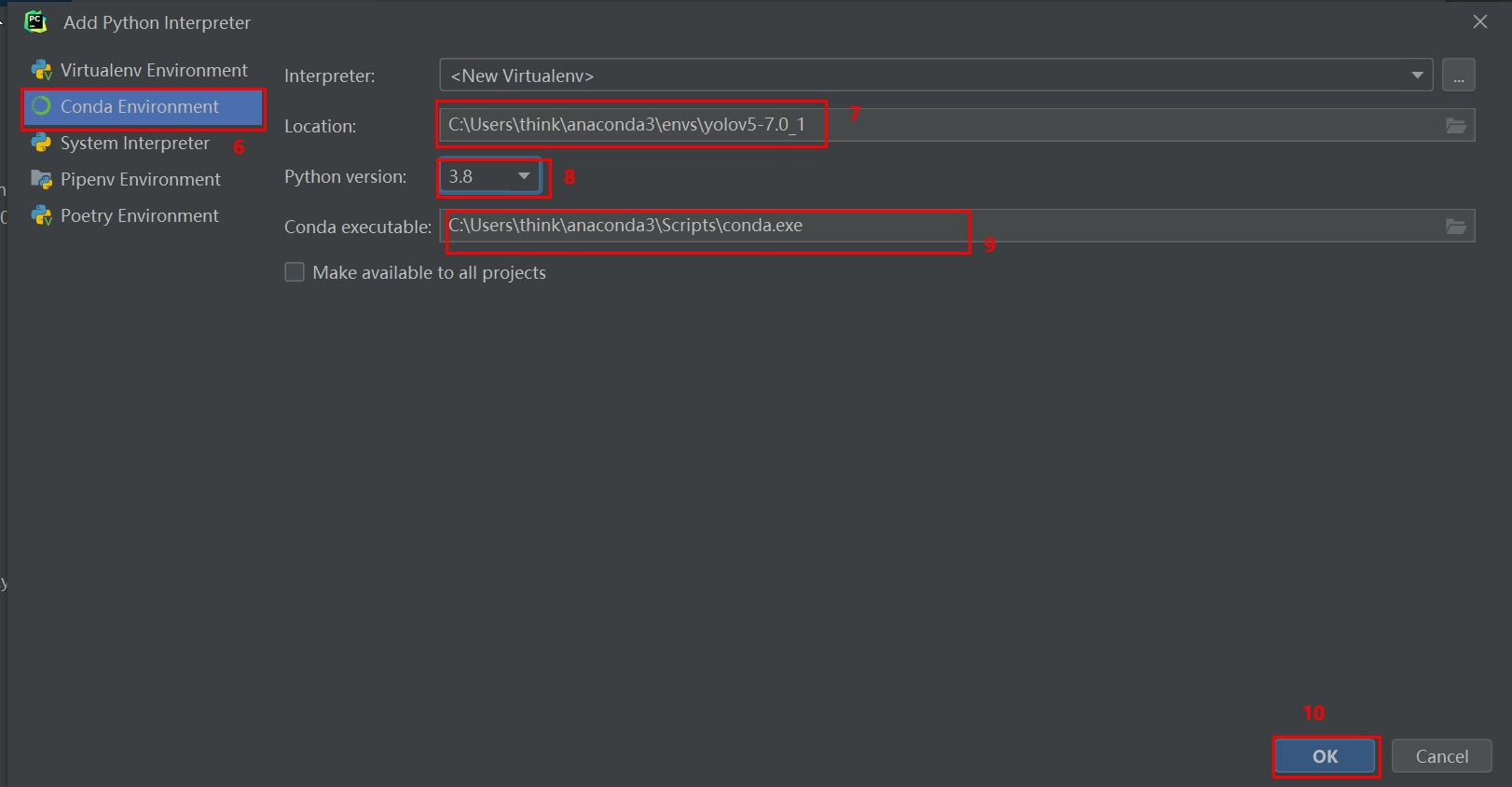The height and width of the screenshot is (787, 1512).
Task: Confirm with the OK button
Action: (1325, 756)
